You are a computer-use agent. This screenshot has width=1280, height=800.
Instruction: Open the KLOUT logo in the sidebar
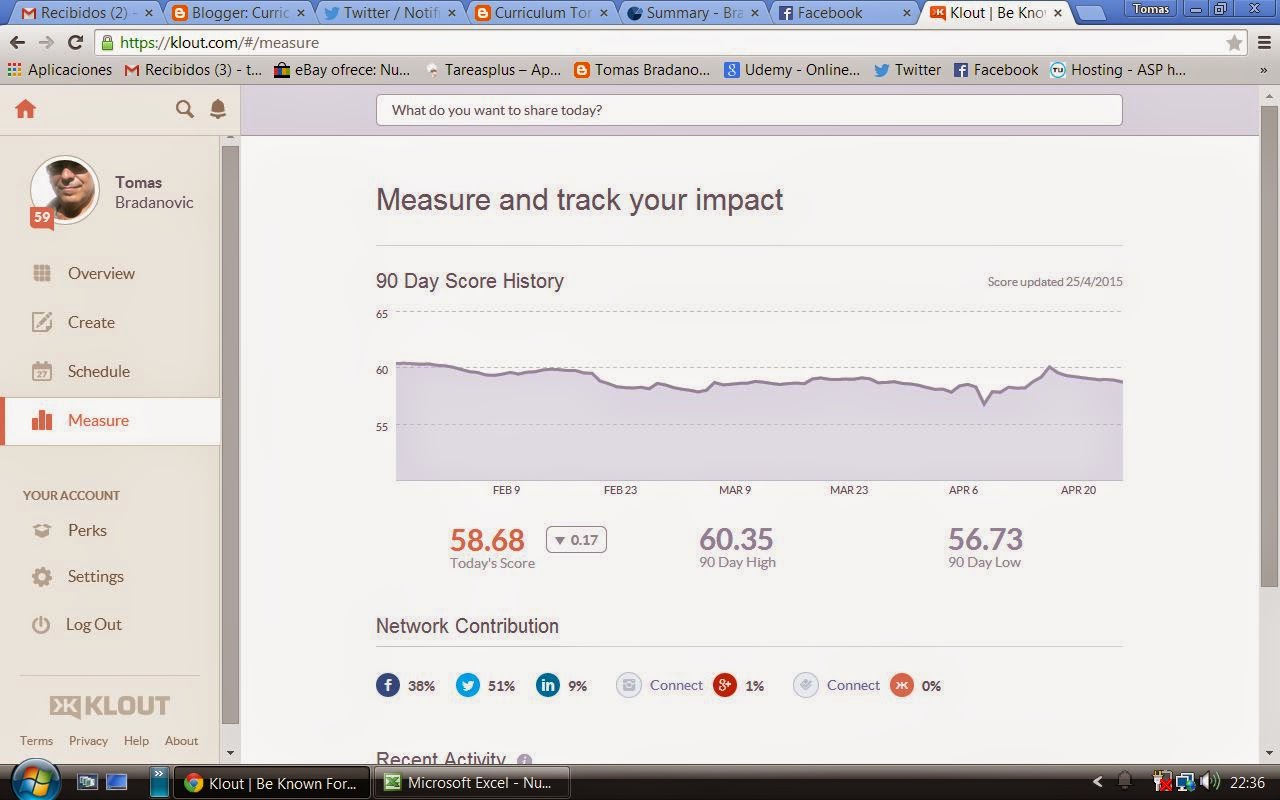(x=110, y=706)
